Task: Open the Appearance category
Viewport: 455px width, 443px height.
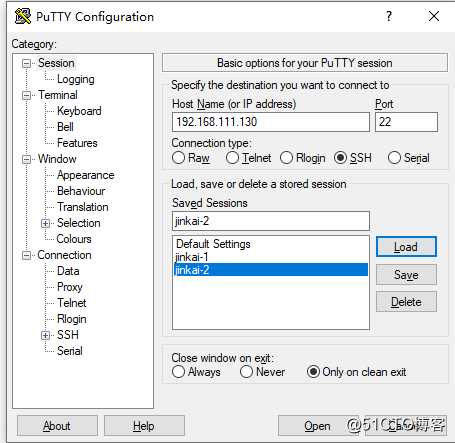Action: coord(86,175)
